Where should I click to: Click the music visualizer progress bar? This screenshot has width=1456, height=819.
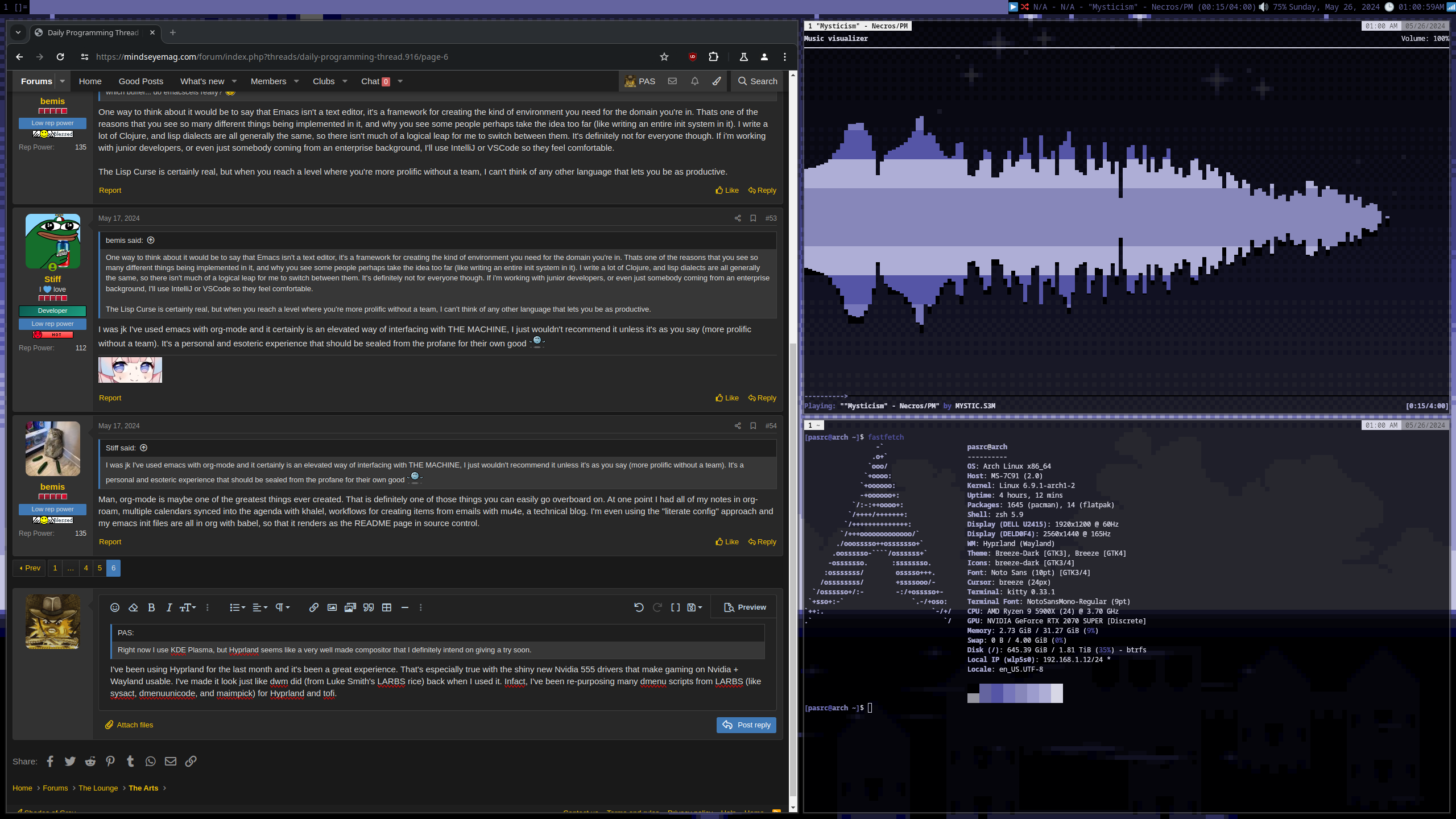point(1126,396)
